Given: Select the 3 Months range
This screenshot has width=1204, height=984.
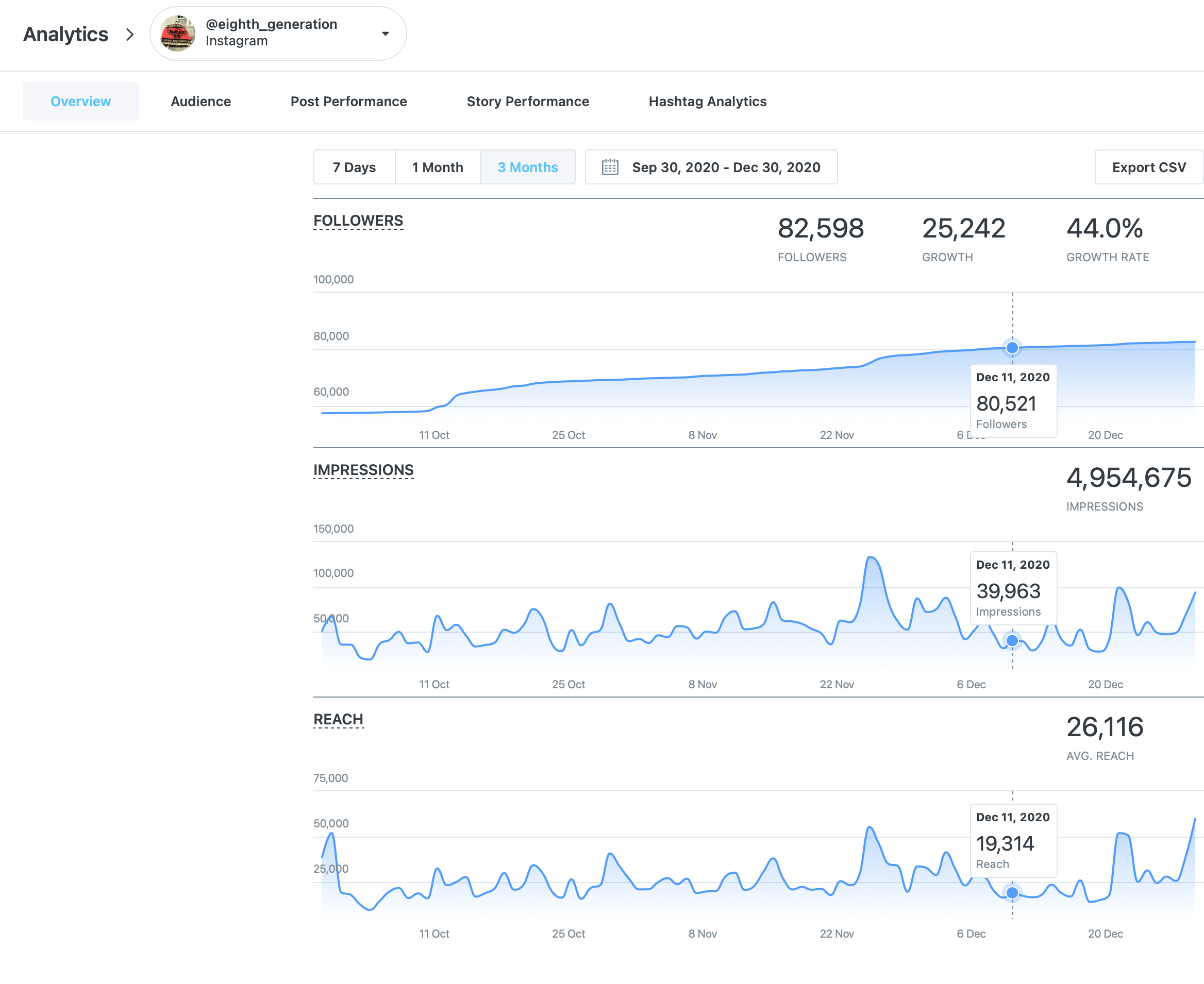Looking at the screenshot, I should (x=527, y=167).
